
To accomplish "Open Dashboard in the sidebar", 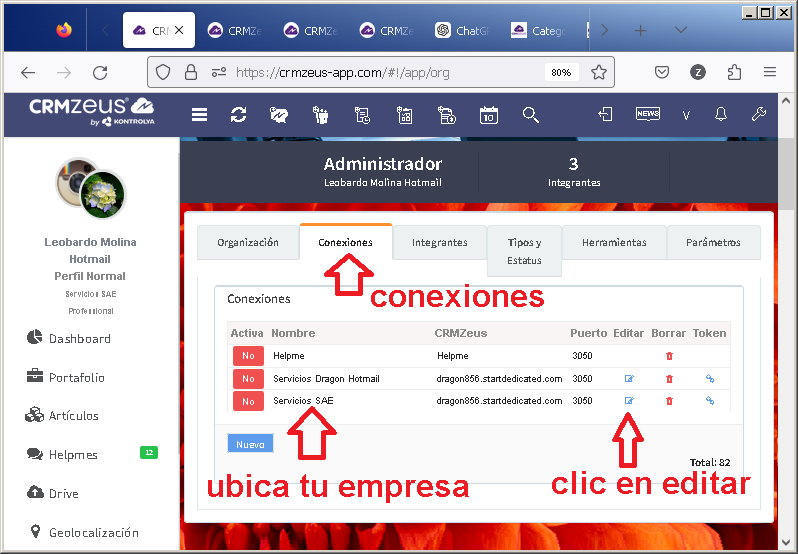I will tap(79, 339).
